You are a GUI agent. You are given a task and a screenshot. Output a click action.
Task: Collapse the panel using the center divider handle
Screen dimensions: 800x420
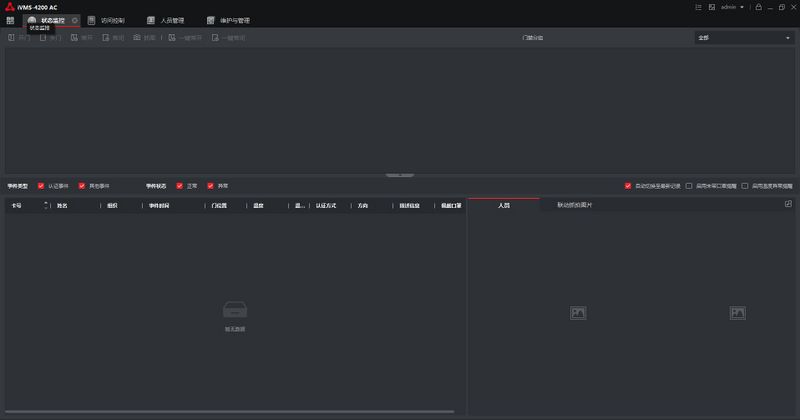pyautogui.click(x=399, y=175)
